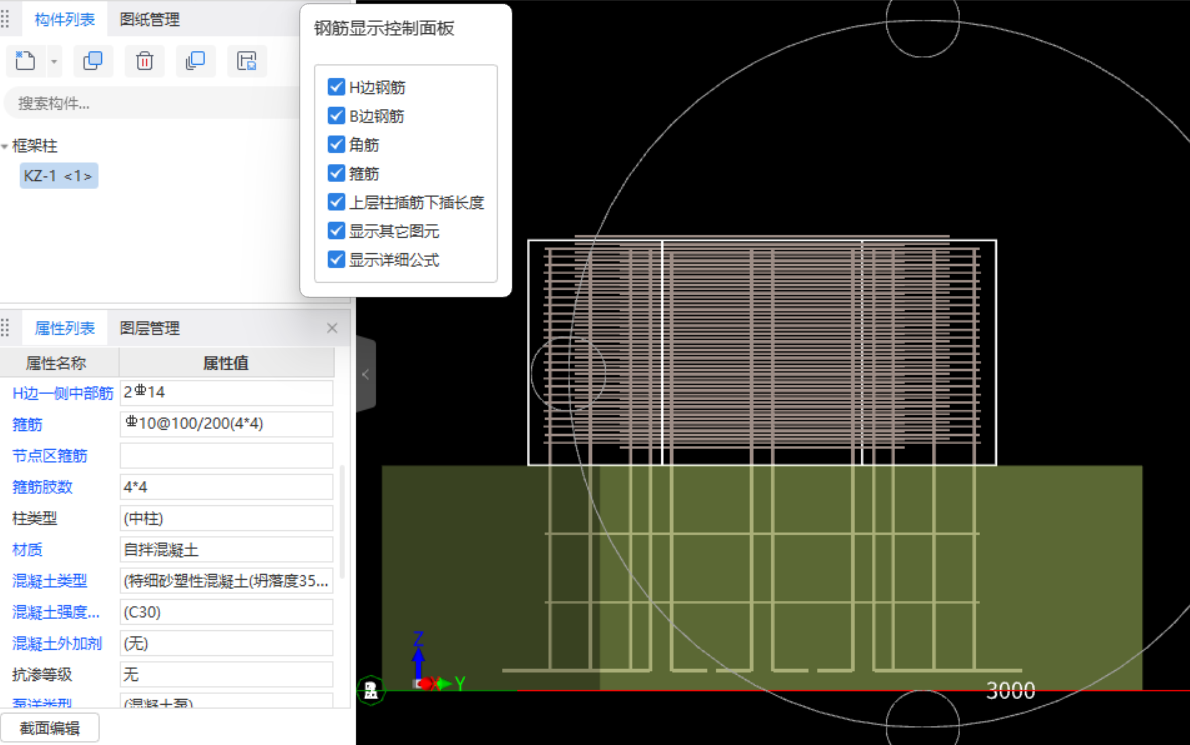
Task: Click the 混凝土类型 property name
Action: coord(50,581)
